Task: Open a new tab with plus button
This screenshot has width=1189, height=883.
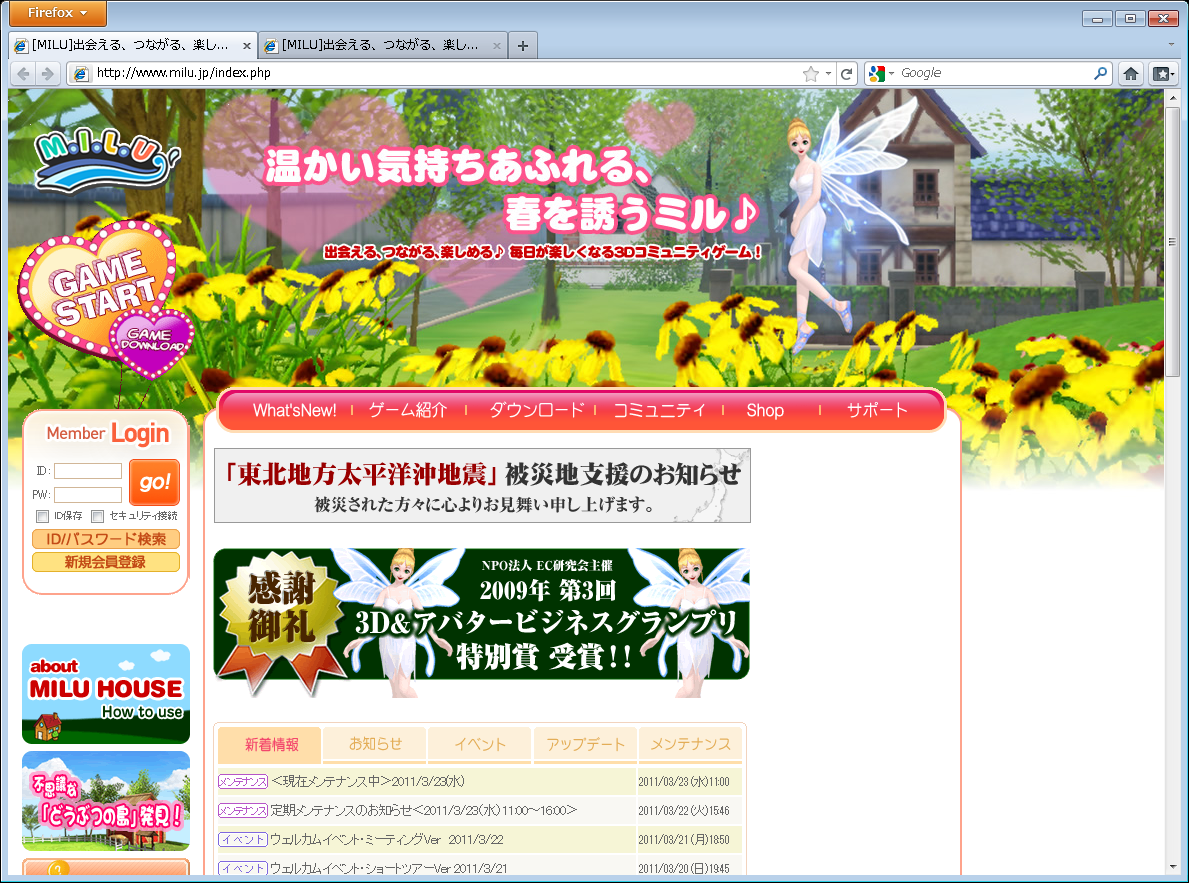Action: coord(522,45)
